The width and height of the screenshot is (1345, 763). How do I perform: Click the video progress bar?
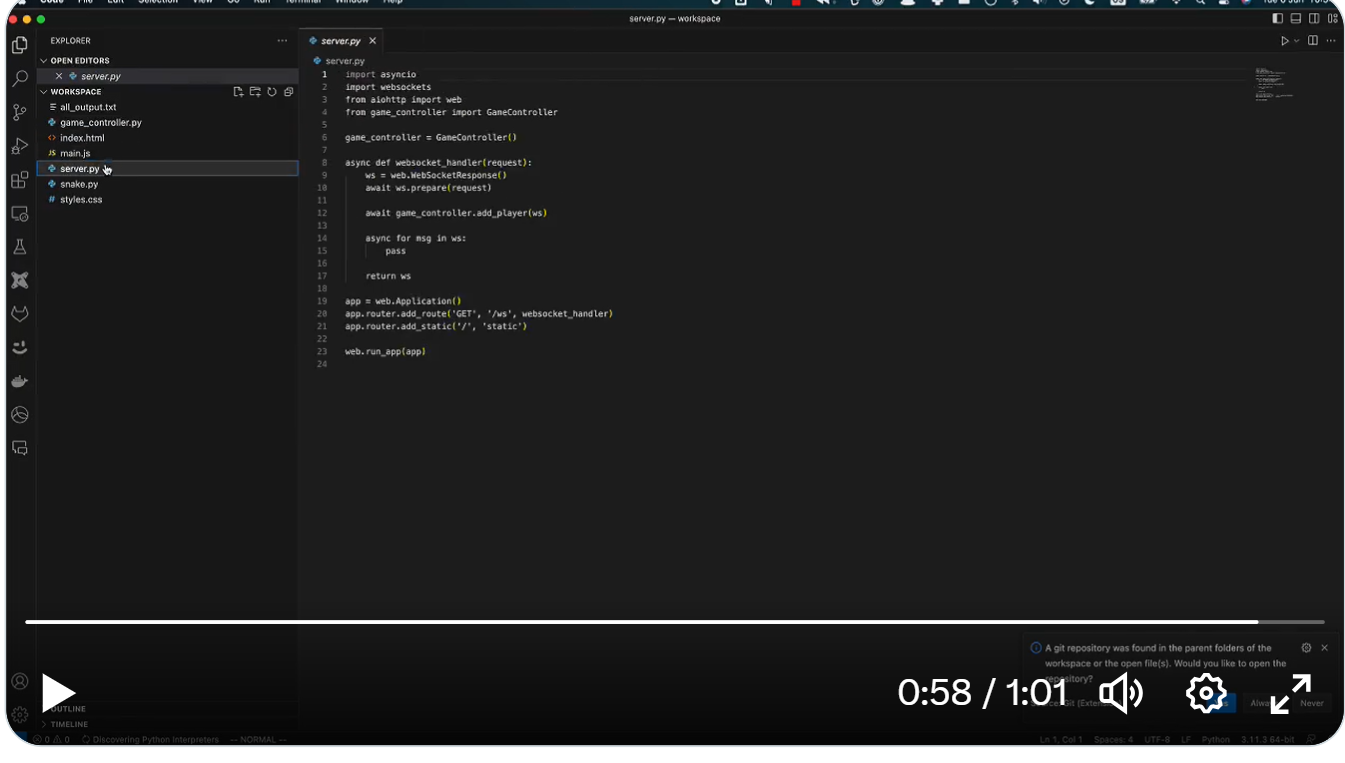[672, 621]
